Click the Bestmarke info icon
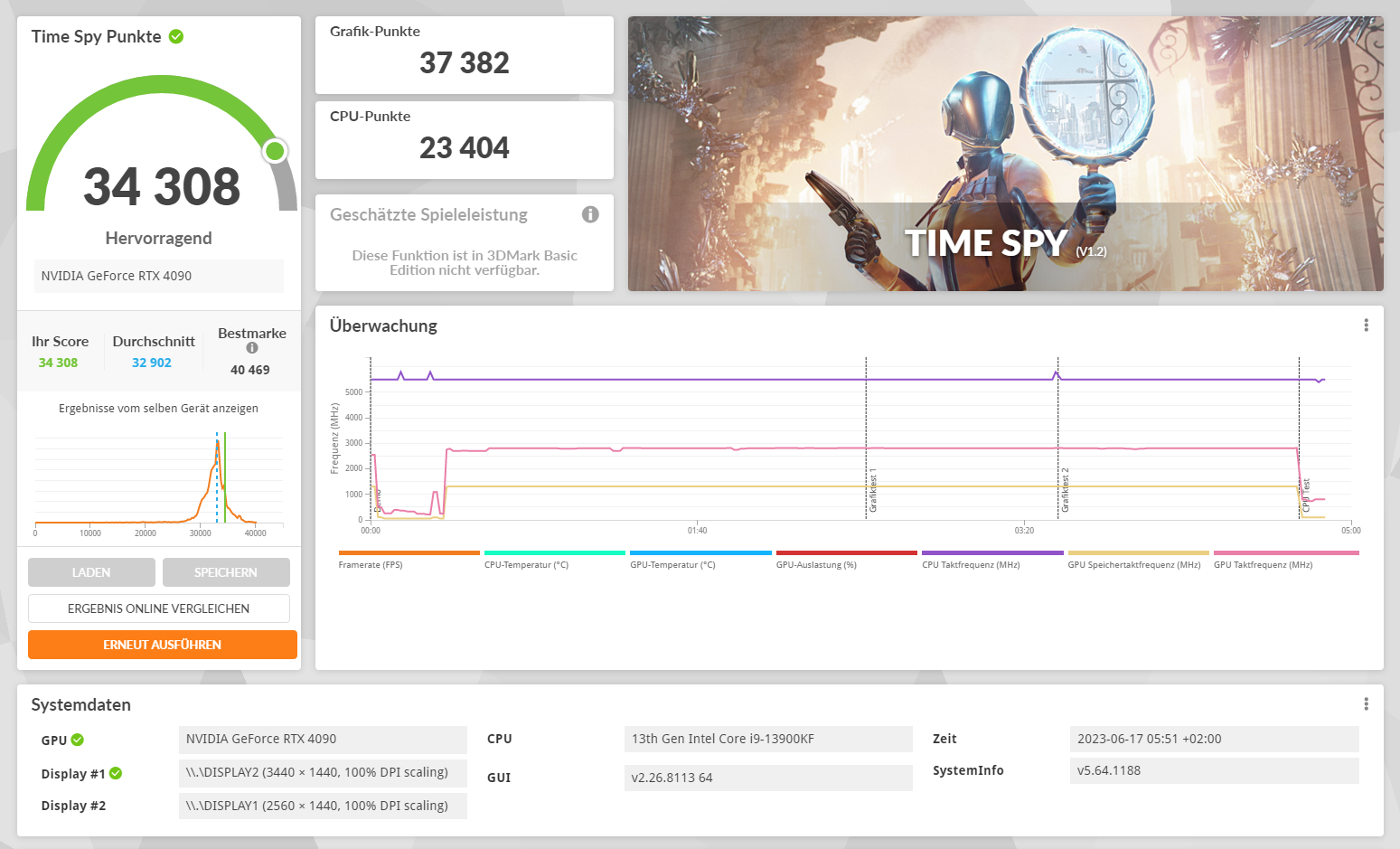This screenshot has width=1400, height=849. [x=252, y=348]
